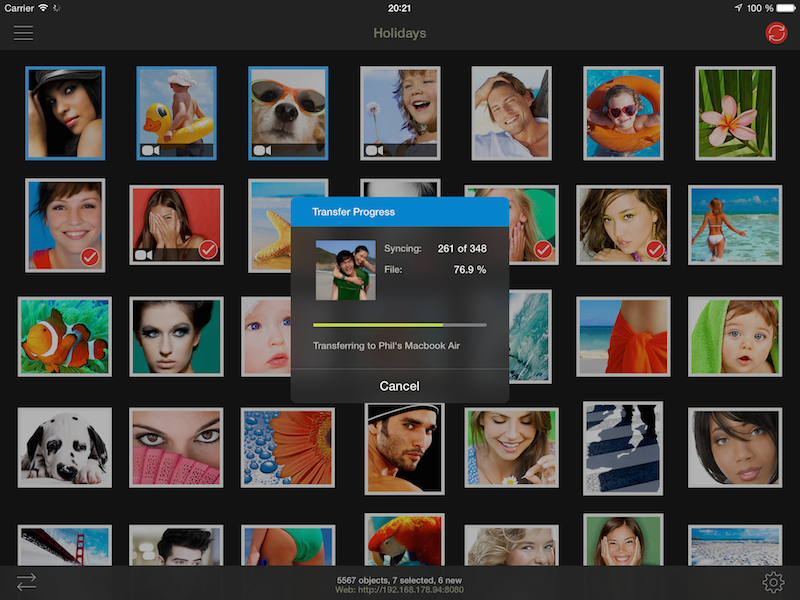Image resolution: width=800 pixels, height=600 pixels.
Task: Select the laughing man on beach photo
Action: coord(511,113)
